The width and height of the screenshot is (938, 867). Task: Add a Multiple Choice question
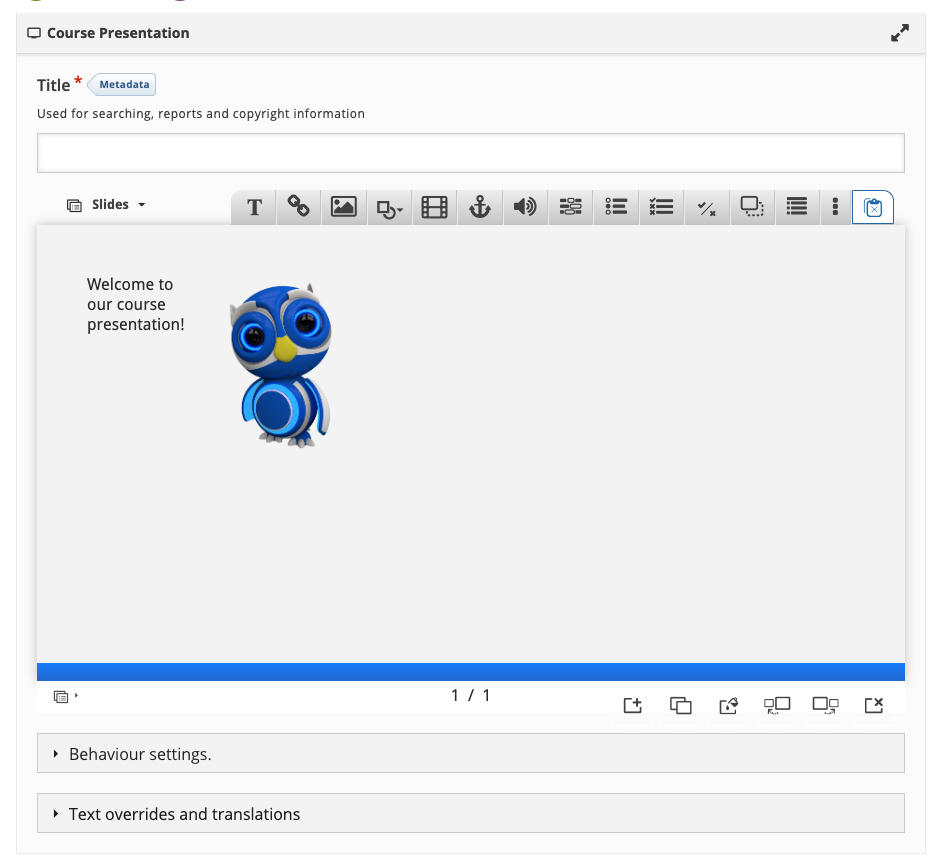(x=662, y=207)
